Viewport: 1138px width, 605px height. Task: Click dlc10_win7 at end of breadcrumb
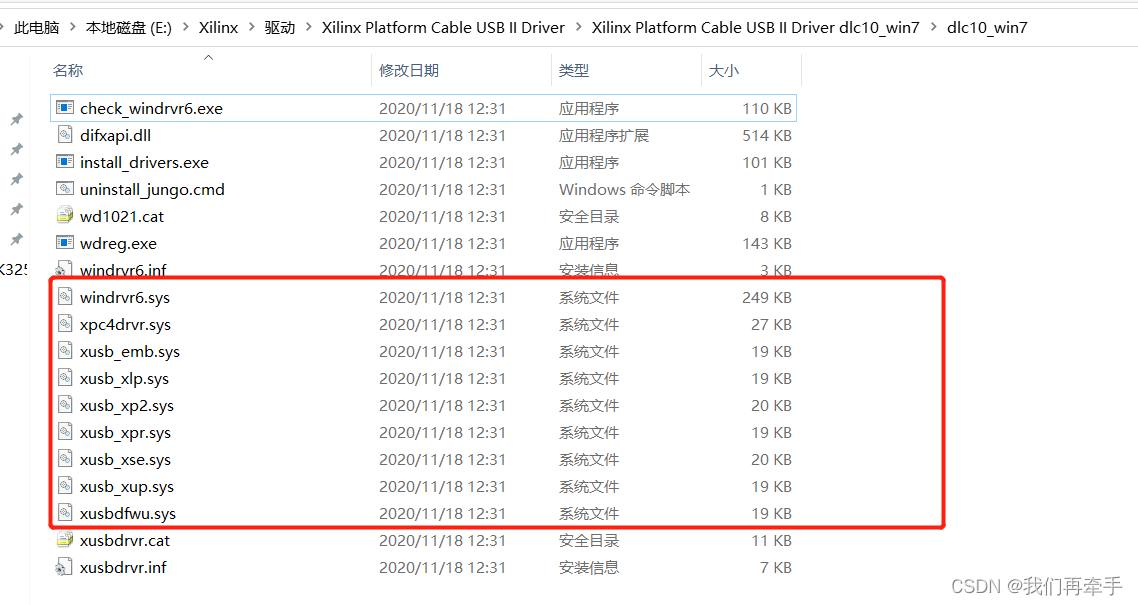[x=987, y=28]
